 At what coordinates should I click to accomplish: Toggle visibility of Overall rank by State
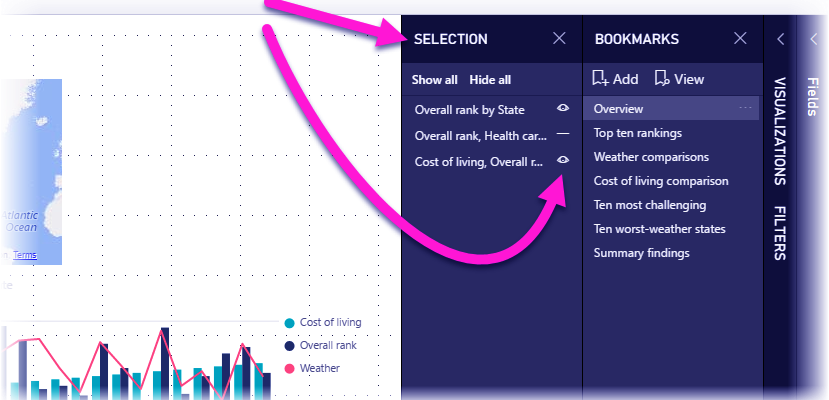point(563,109)
